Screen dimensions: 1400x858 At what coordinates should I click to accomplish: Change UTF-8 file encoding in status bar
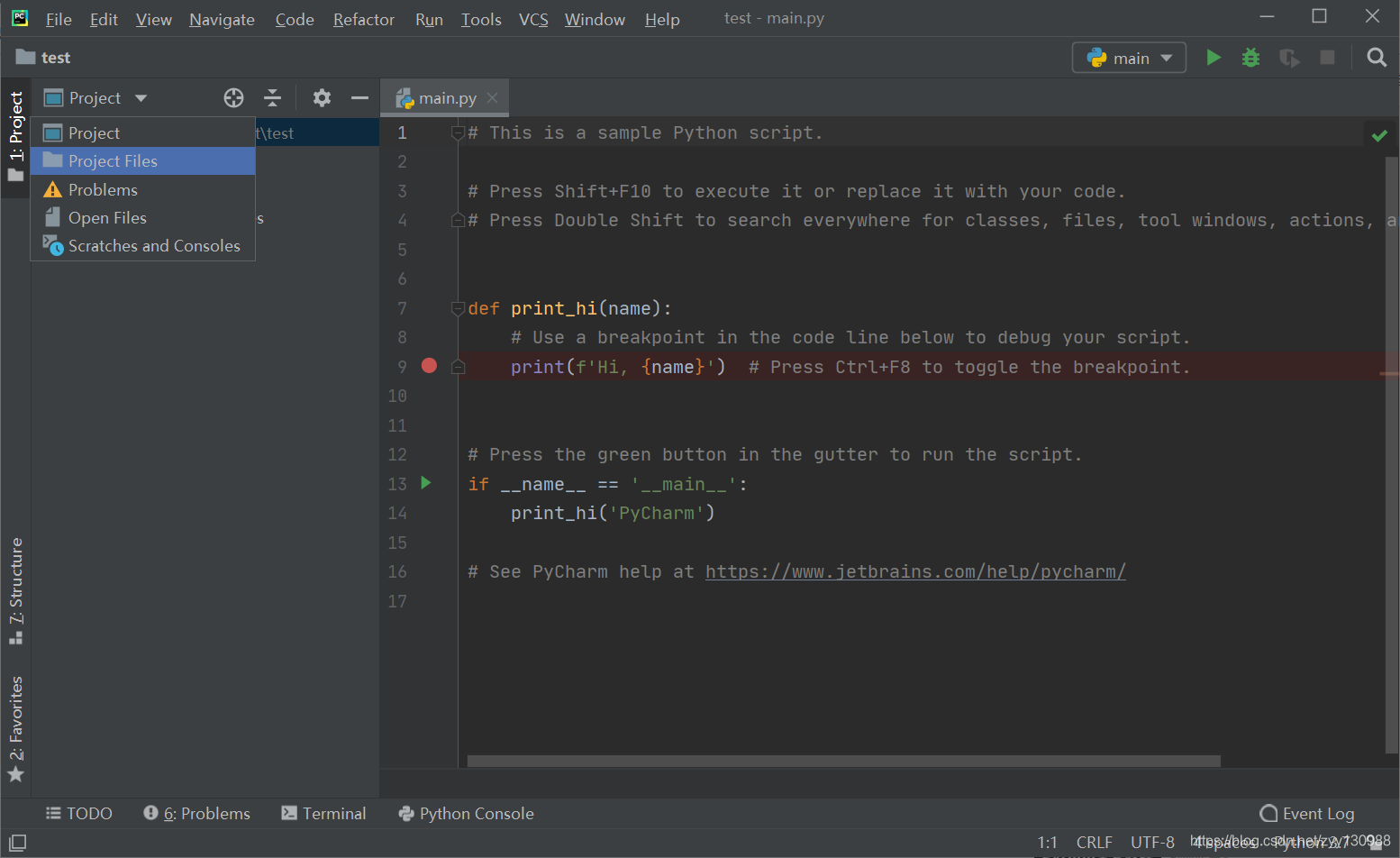[x=1152, y=842]
